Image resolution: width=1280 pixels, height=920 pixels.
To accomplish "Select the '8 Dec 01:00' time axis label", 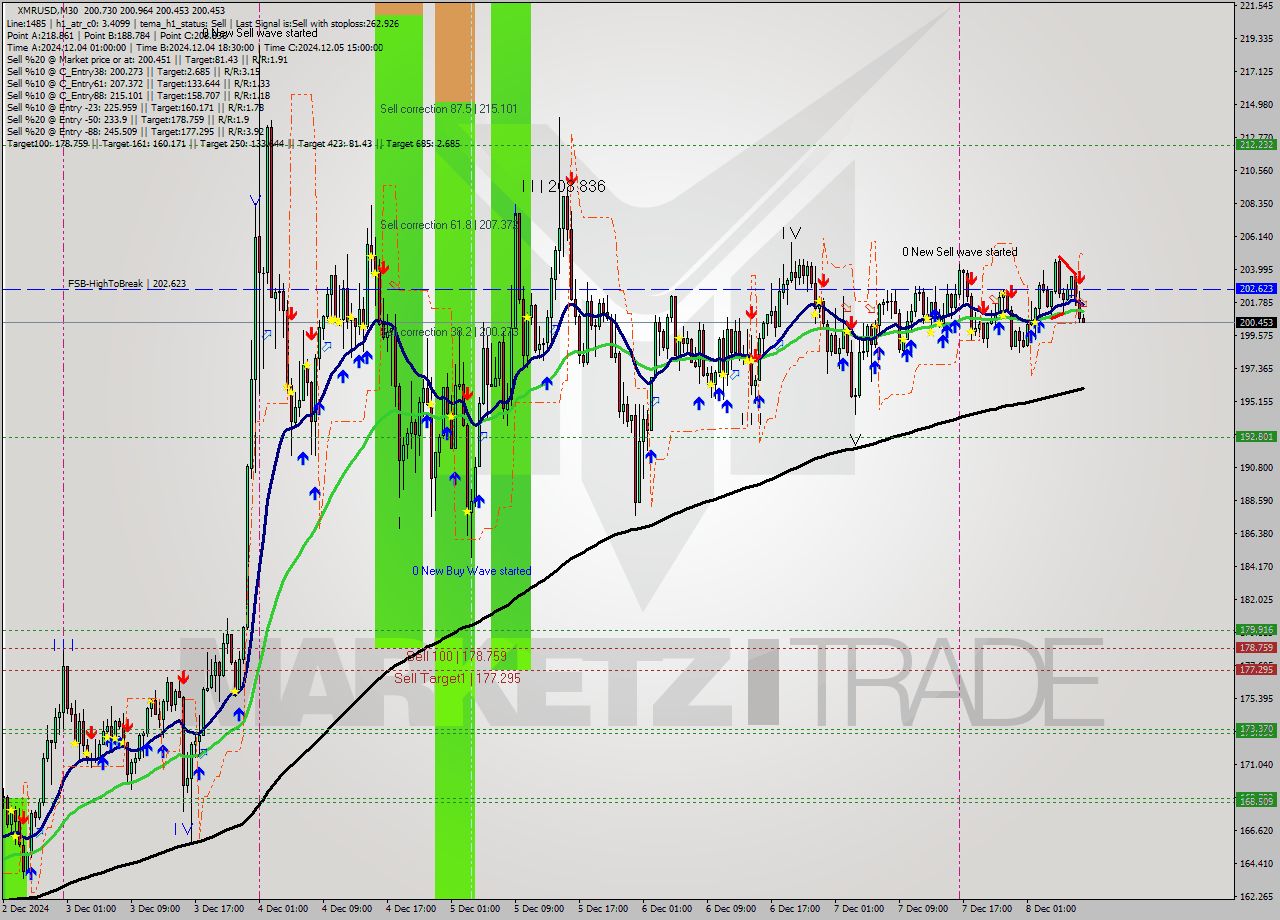I will click(x=1050, y=909).
